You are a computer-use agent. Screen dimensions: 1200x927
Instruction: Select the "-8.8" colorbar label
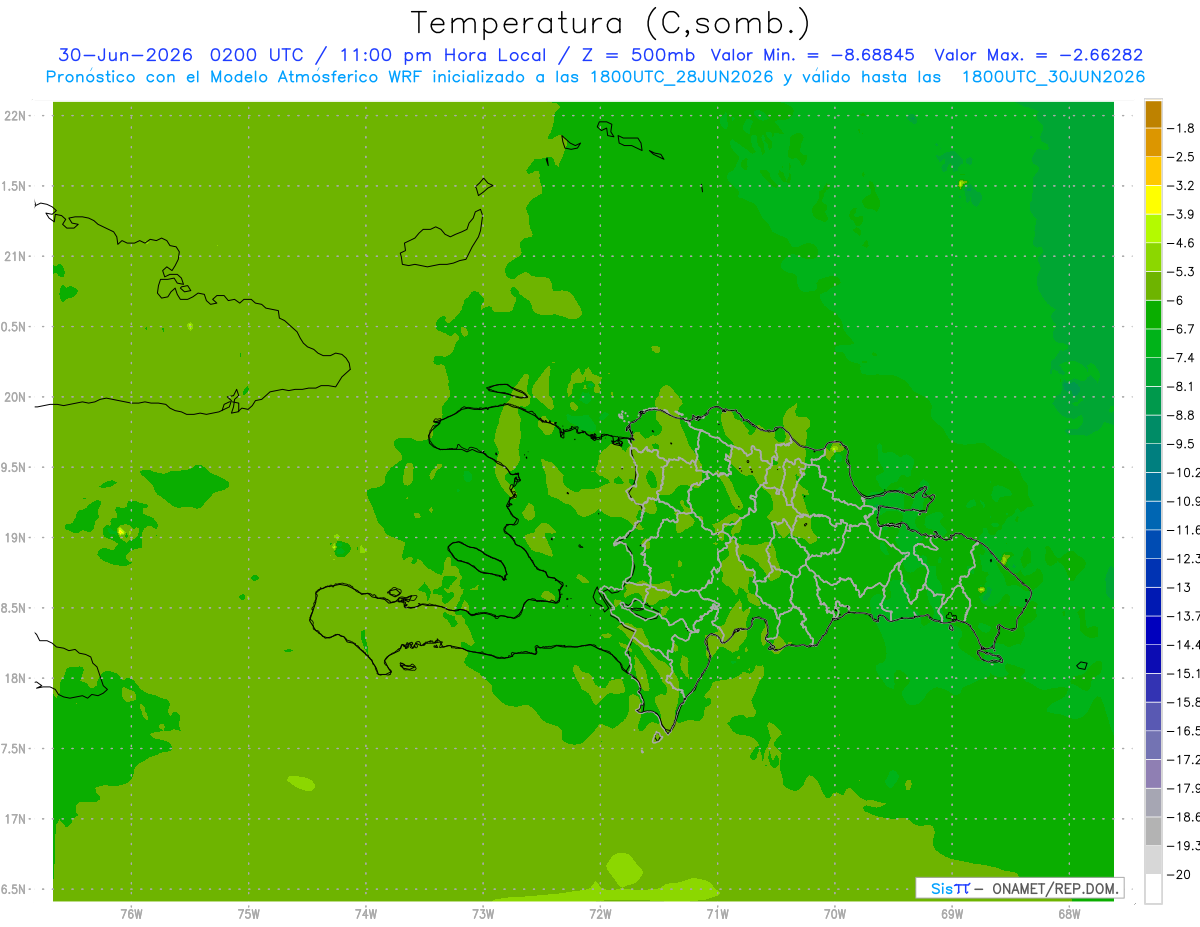tap(1182, 415)
